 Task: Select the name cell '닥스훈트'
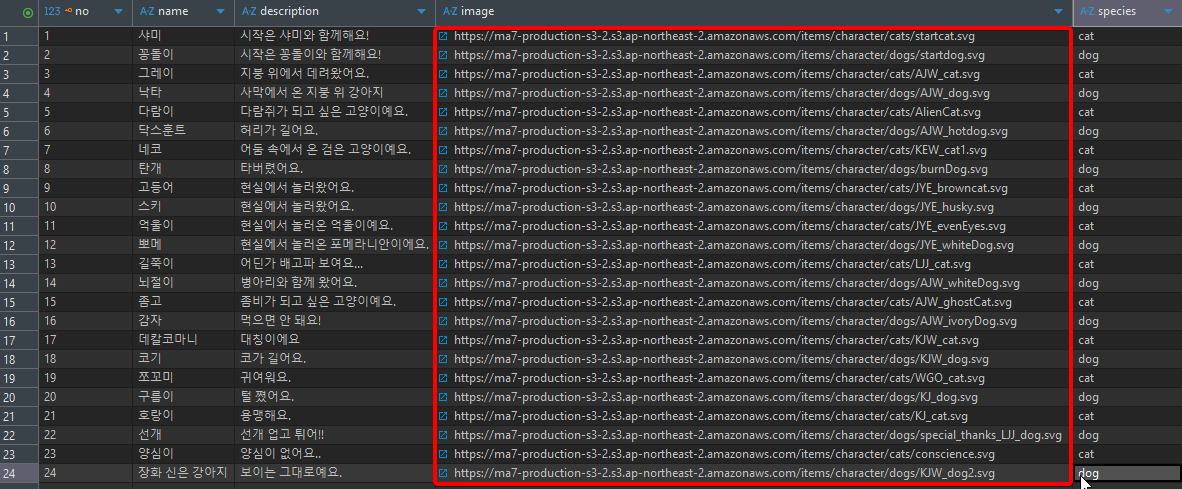tap(162, 131)
